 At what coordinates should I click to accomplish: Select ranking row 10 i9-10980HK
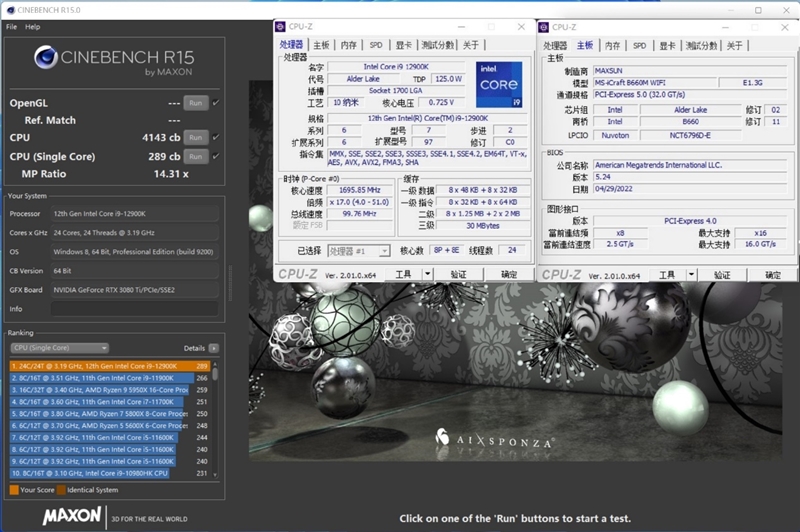coord(110,473)
